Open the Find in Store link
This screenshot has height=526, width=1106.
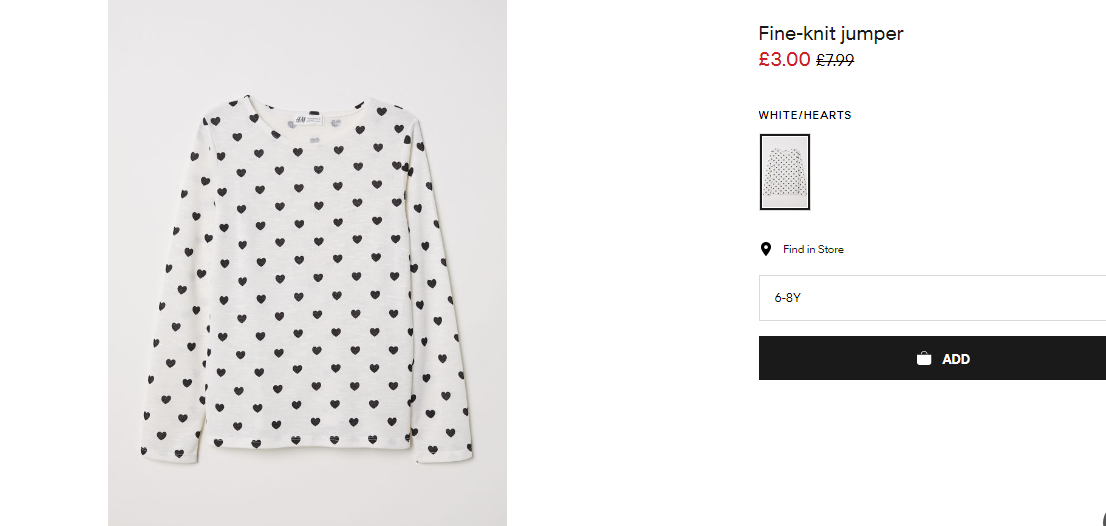[813, 249]
